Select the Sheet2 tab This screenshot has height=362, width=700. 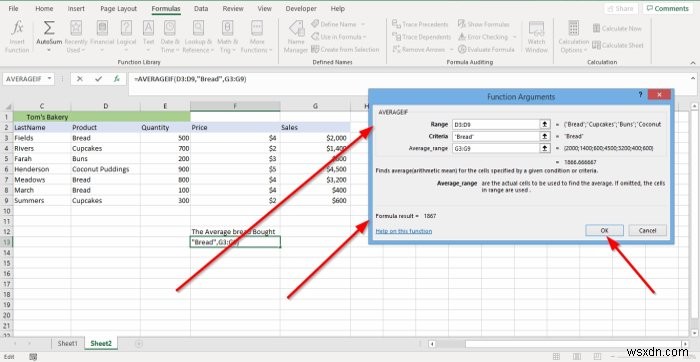100,343
